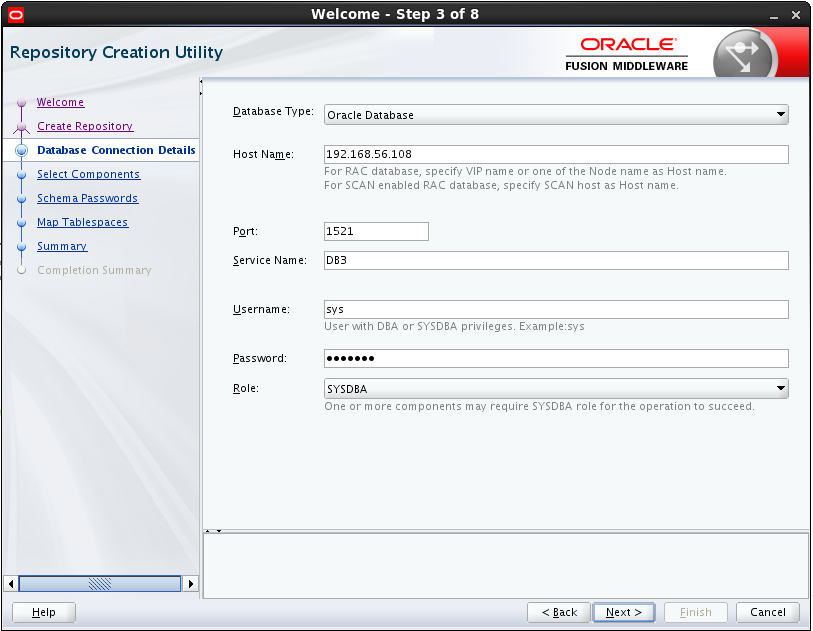Click the Host Name label
Screen dimensions: 813x631
263,154
